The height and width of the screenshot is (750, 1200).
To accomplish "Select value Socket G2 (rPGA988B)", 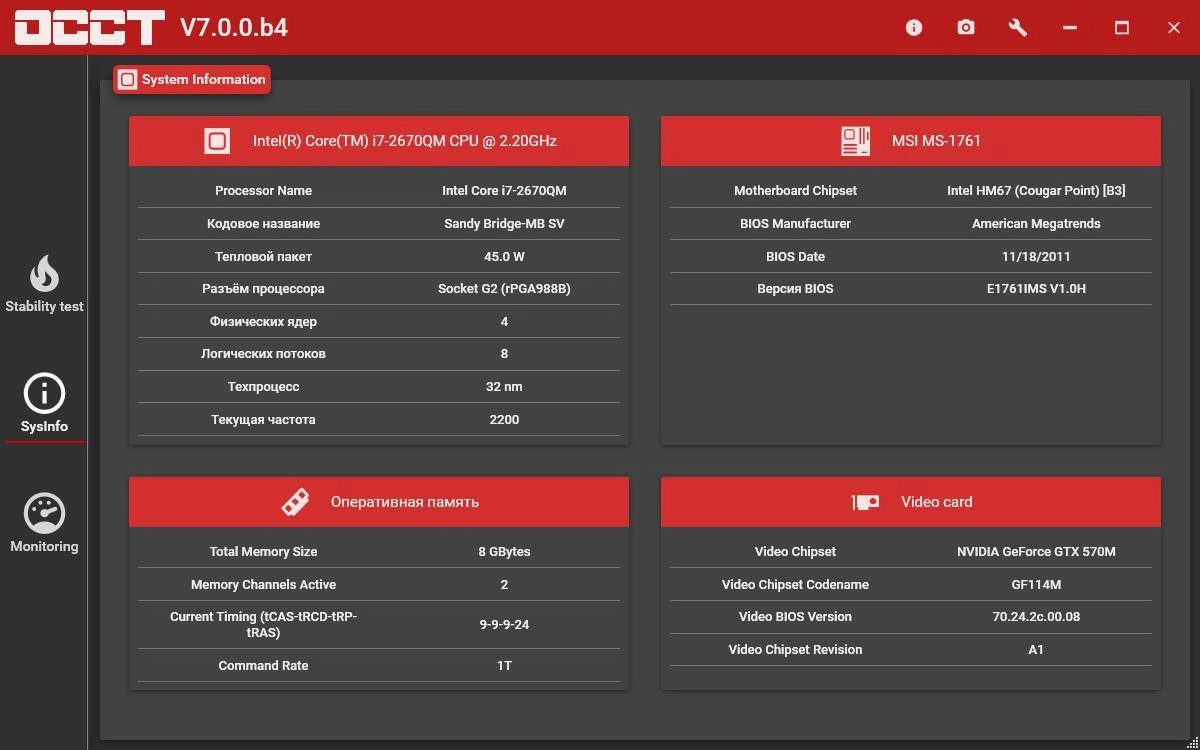I will pos(504,288).
